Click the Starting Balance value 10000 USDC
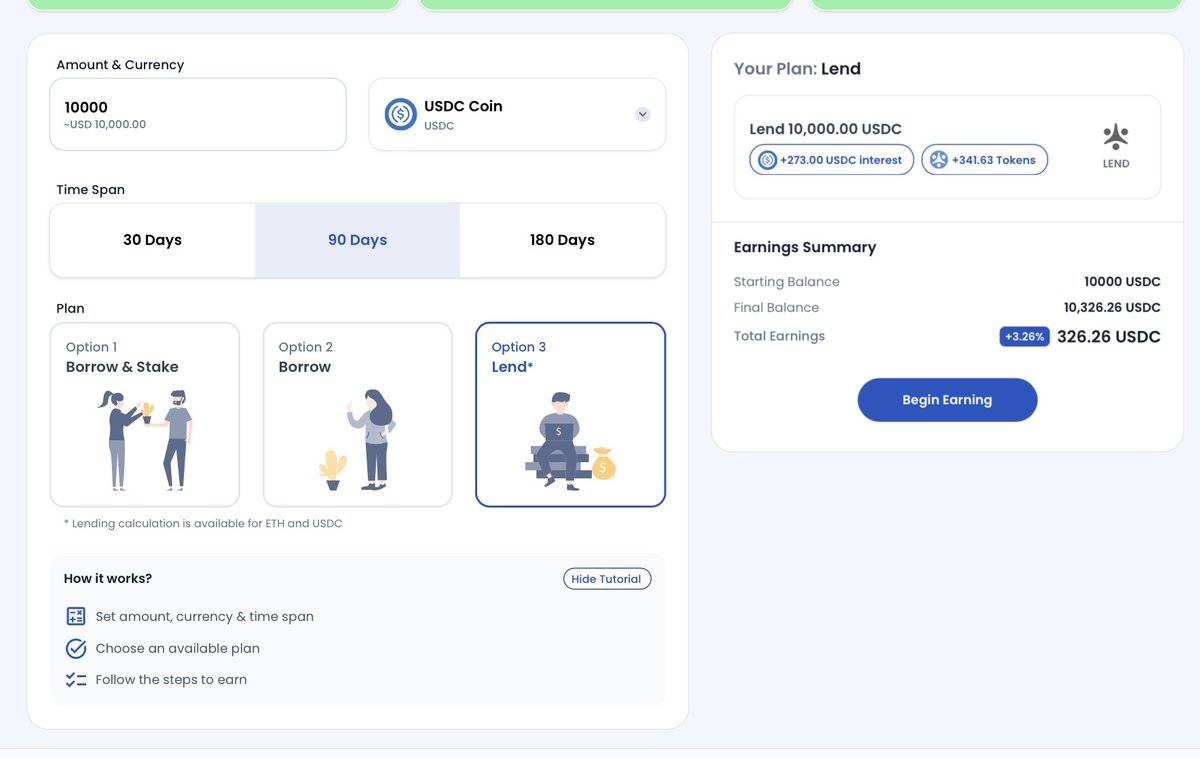Viewport: 1200px width, 758px height. (1122, 282)
